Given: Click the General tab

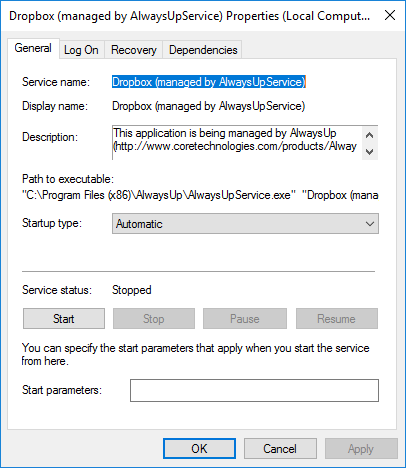Looking at the screenshot, I should [x=33, y=48].
